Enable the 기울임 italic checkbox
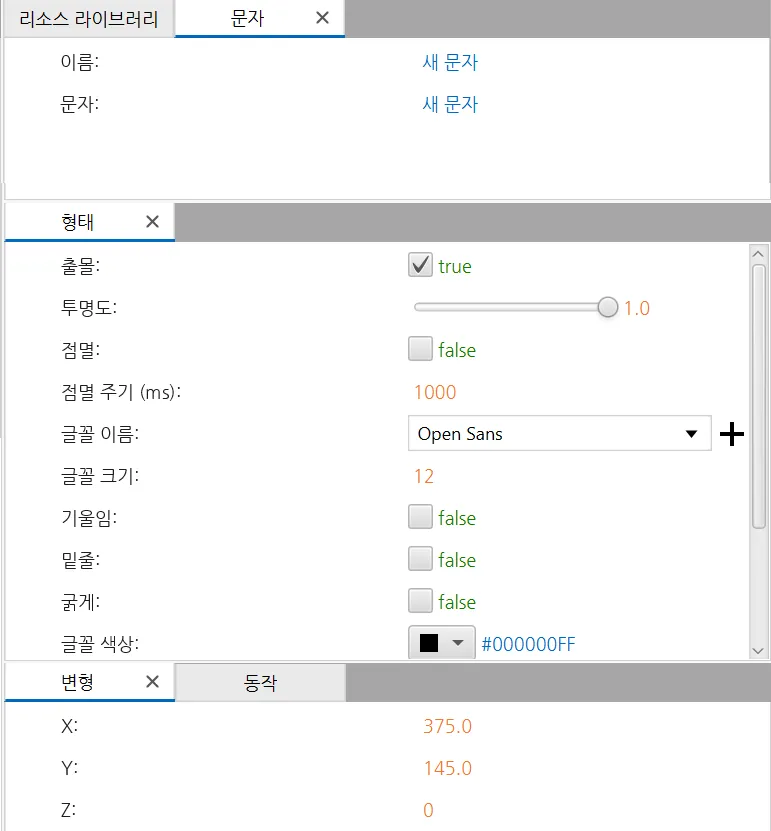 point(420,517)
